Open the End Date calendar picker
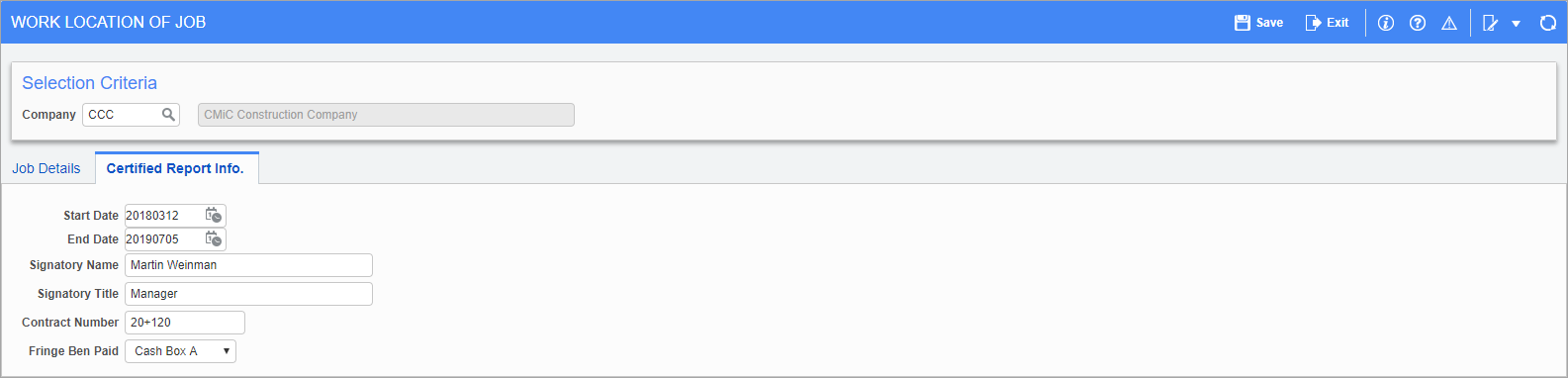 point(214,238)
